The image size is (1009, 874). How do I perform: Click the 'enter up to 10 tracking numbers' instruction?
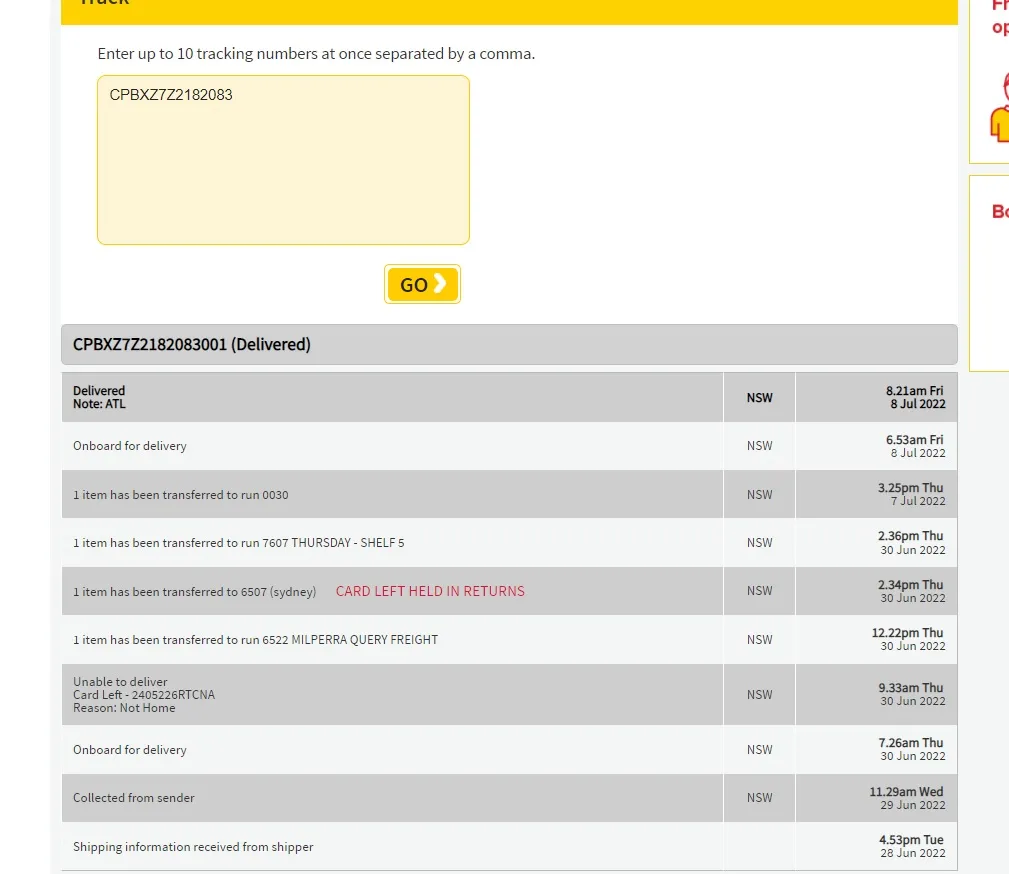pos(316,54)
